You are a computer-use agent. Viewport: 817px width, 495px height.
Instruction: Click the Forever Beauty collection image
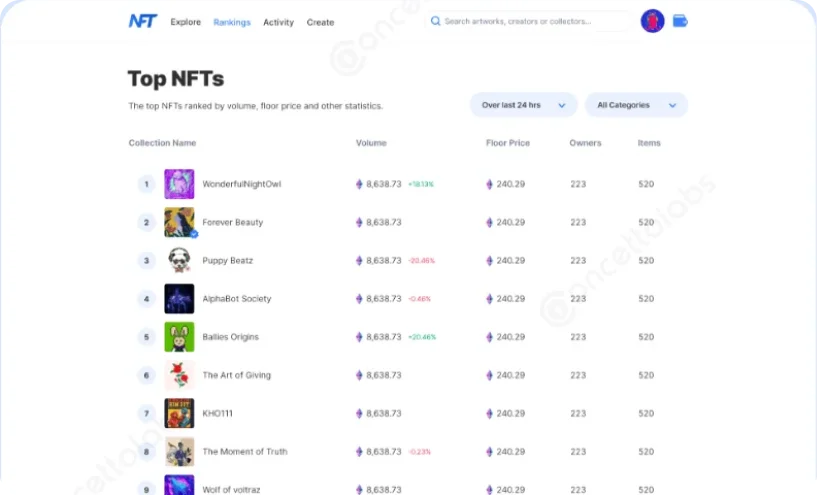tap(179, 222)
